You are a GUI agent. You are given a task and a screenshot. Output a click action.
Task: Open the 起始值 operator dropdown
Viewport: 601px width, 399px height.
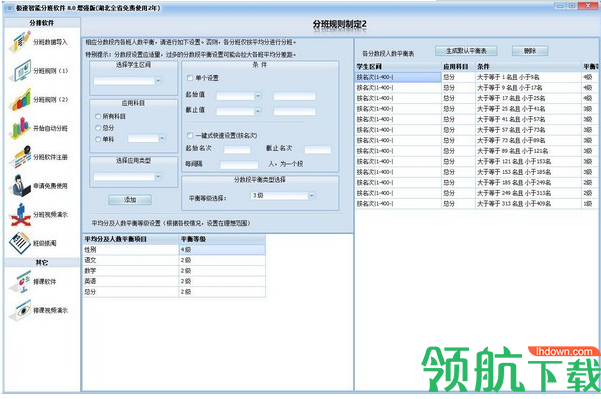258,96
